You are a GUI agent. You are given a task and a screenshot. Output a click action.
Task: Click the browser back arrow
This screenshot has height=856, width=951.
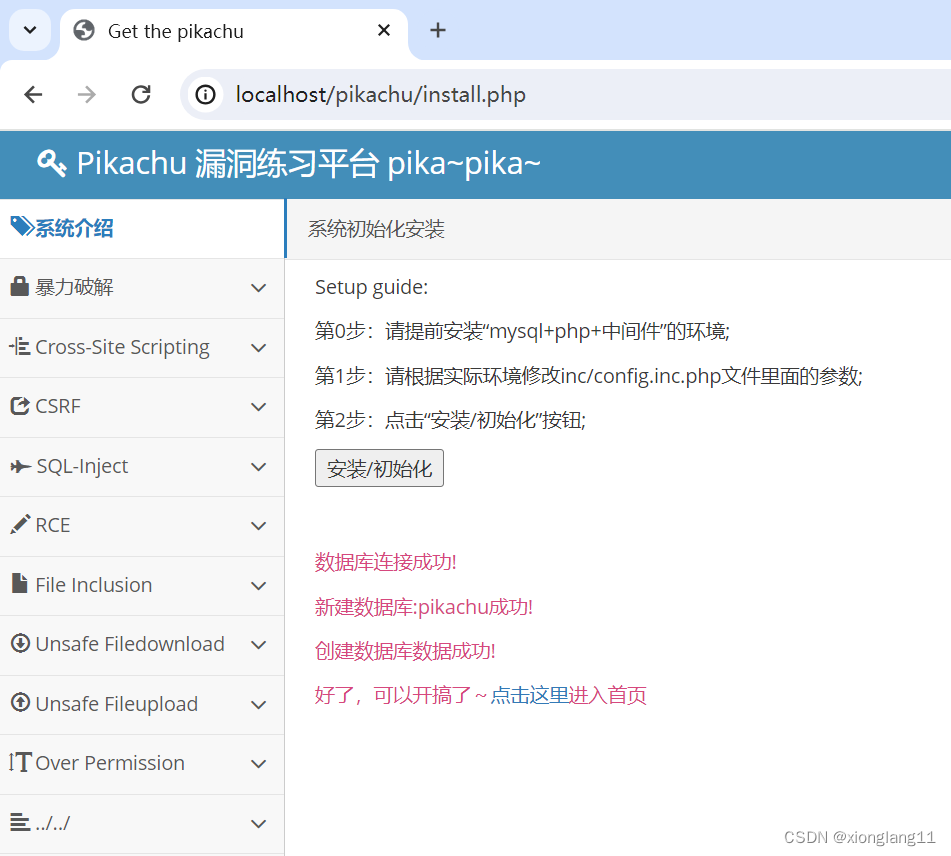point(33,95)
